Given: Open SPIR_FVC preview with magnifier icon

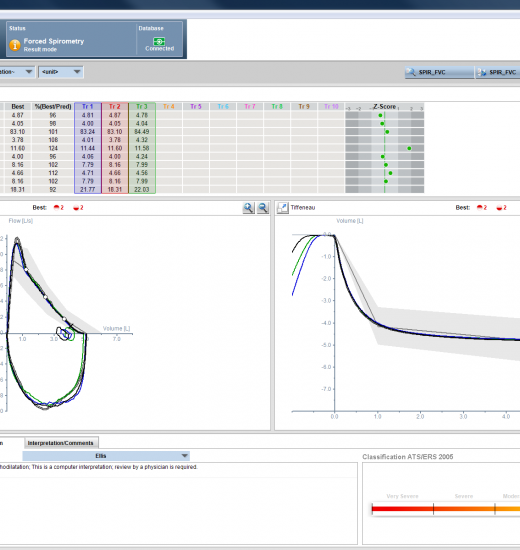Looking at the screenshot, I should click(x=439, y=72).
